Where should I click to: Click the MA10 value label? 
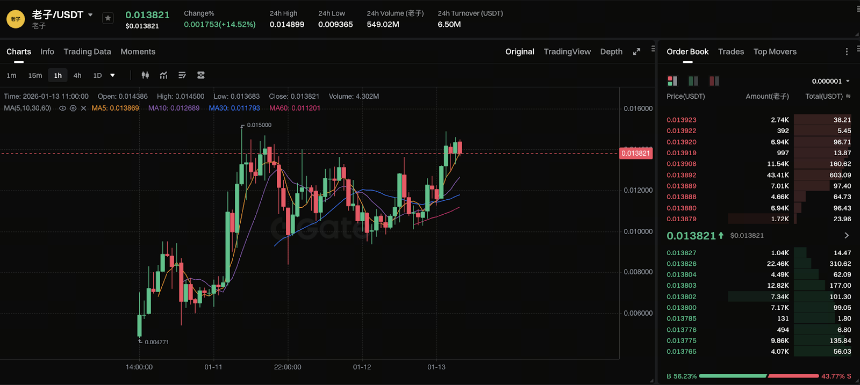click(173, 108)
